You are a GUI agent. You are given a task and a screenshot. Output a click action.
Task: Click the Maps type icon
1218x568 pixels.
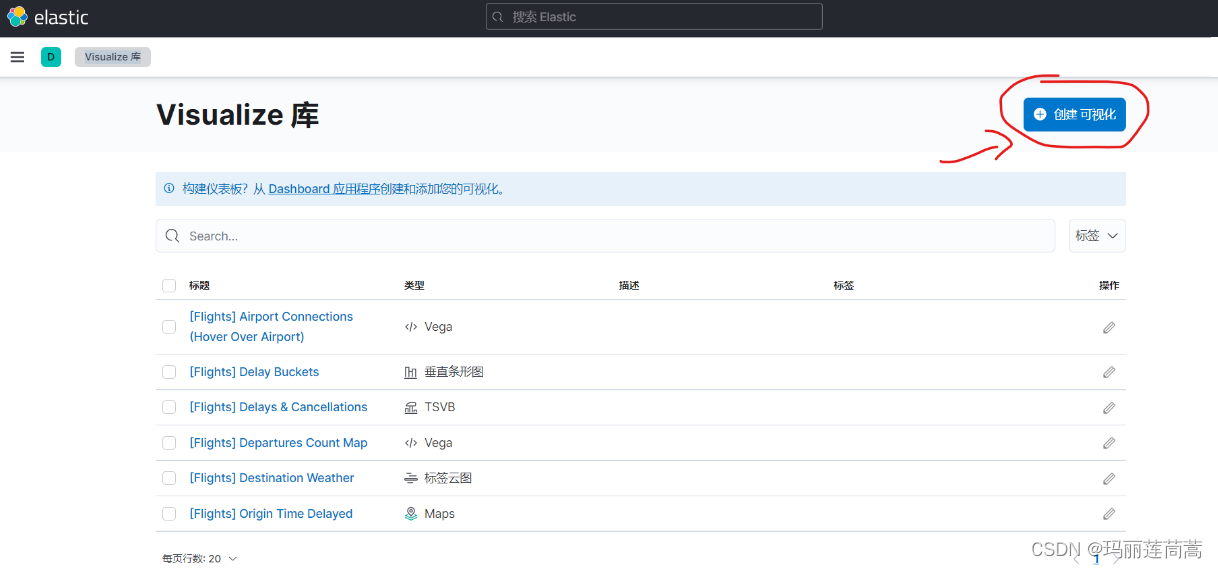coord(411,514)
